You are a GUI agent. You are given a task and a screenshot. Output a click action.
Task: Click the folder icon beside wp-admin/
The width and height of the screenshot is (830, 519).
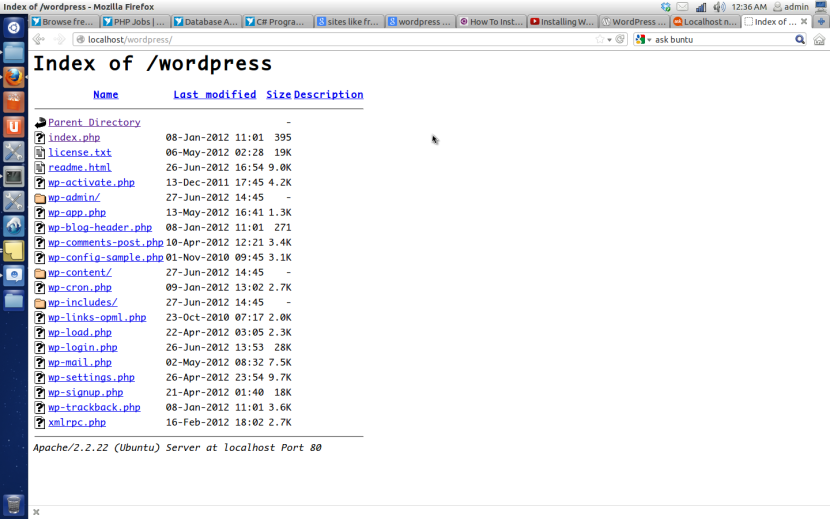click(x=40, y=198)
